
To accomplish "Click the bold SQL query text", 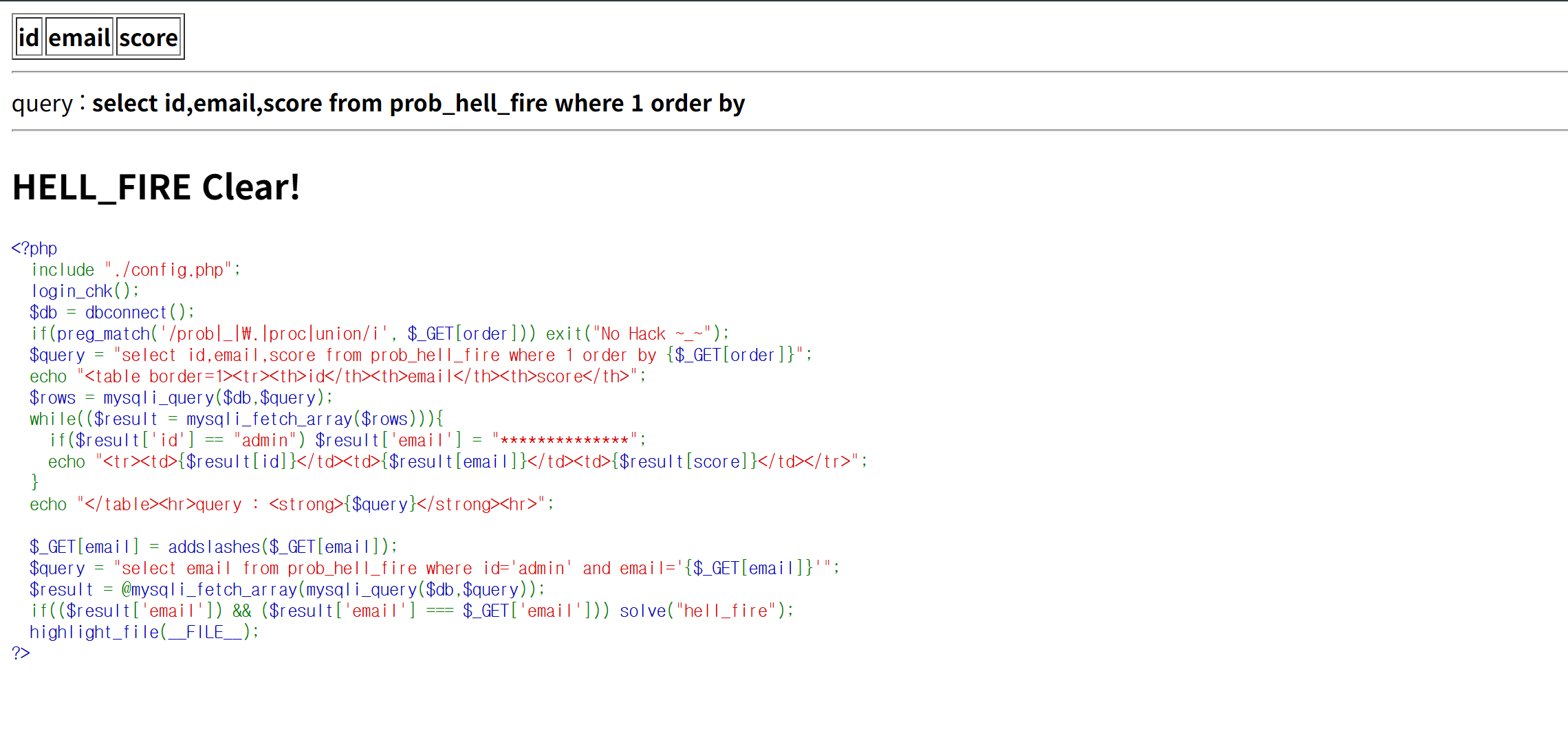I will coord(418,103).
